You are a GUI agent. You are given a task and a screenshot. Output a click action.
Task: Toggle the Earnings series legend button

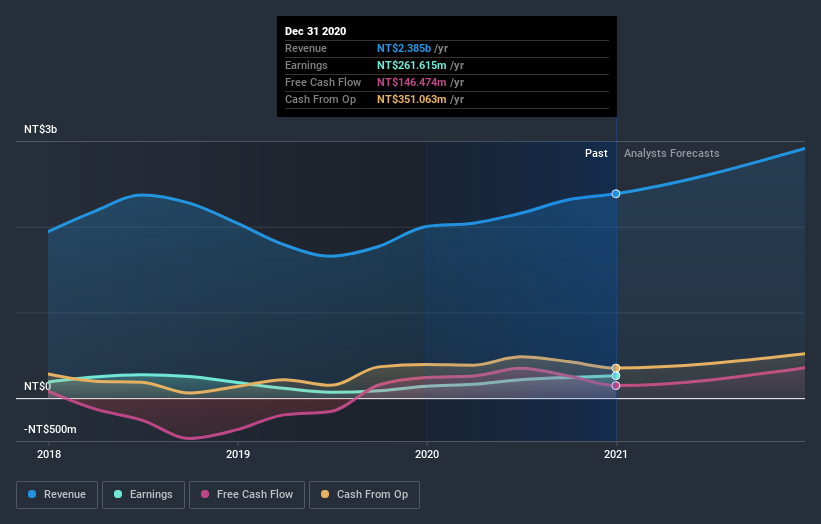click(x=143, y=495)
